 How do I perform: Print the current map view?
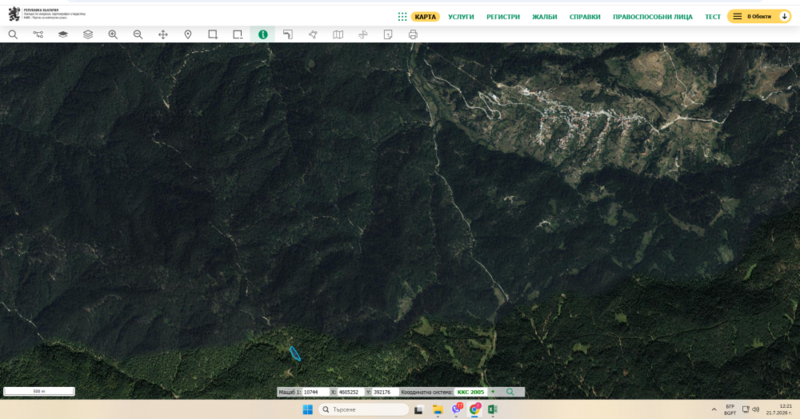click(413, 35)
